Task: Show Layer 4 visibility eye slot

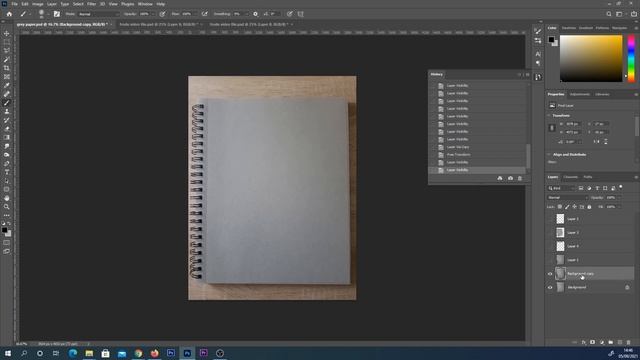Action: (x=550, y=246)
